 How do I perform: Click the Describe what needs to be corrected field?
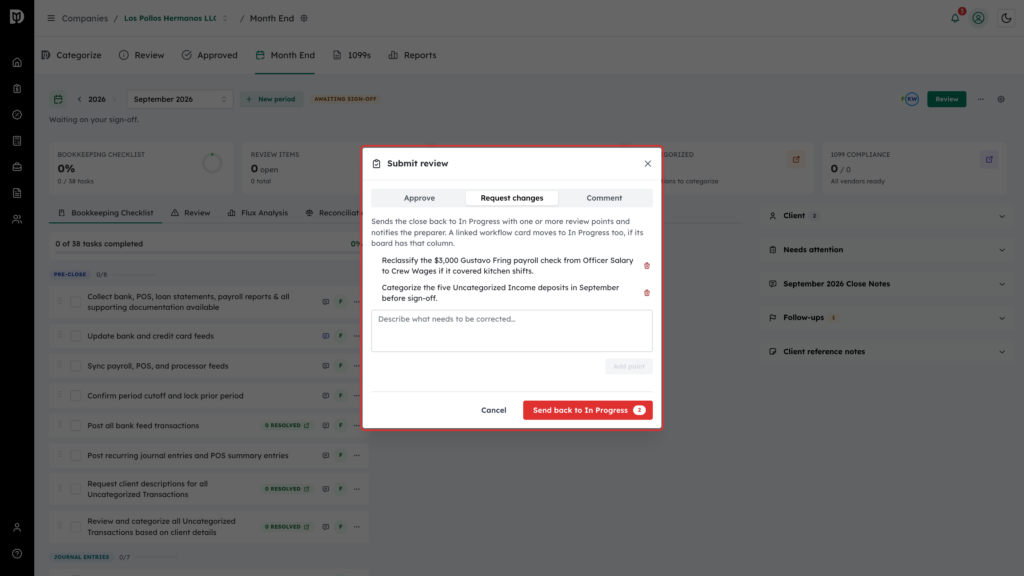tap(511, 331)
